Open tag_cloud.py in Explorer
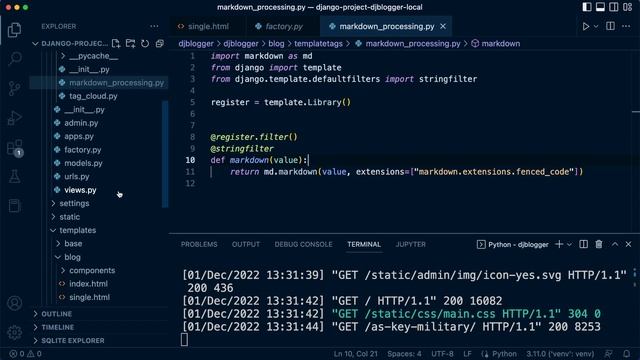Screen dimensions: 640x360 coord(93,96)
